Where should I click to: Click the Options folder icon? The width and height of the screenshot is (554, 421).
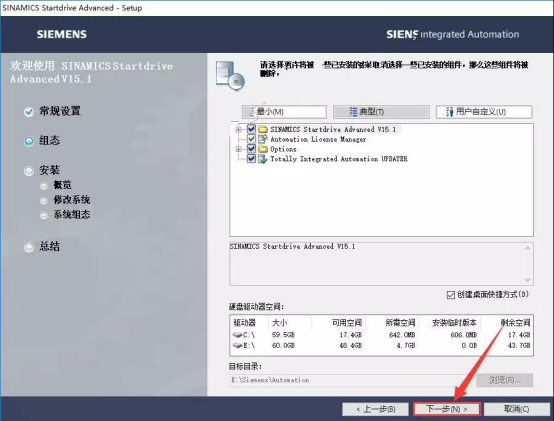click(x=263, y=149)
